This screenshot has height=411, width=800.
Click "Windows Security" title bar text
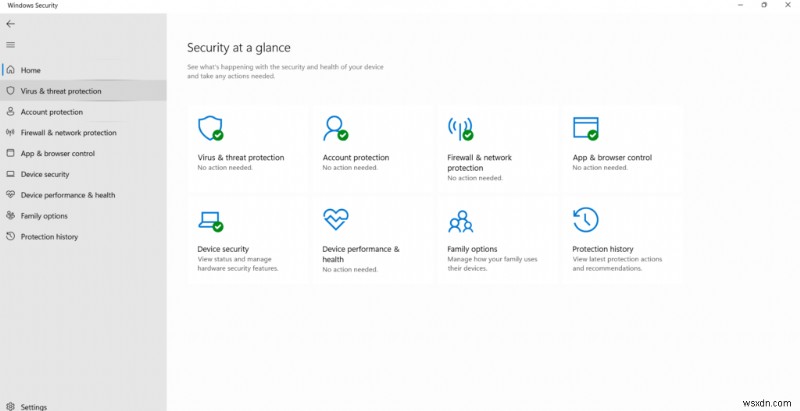pyautogui.click(x=33, y=6)
